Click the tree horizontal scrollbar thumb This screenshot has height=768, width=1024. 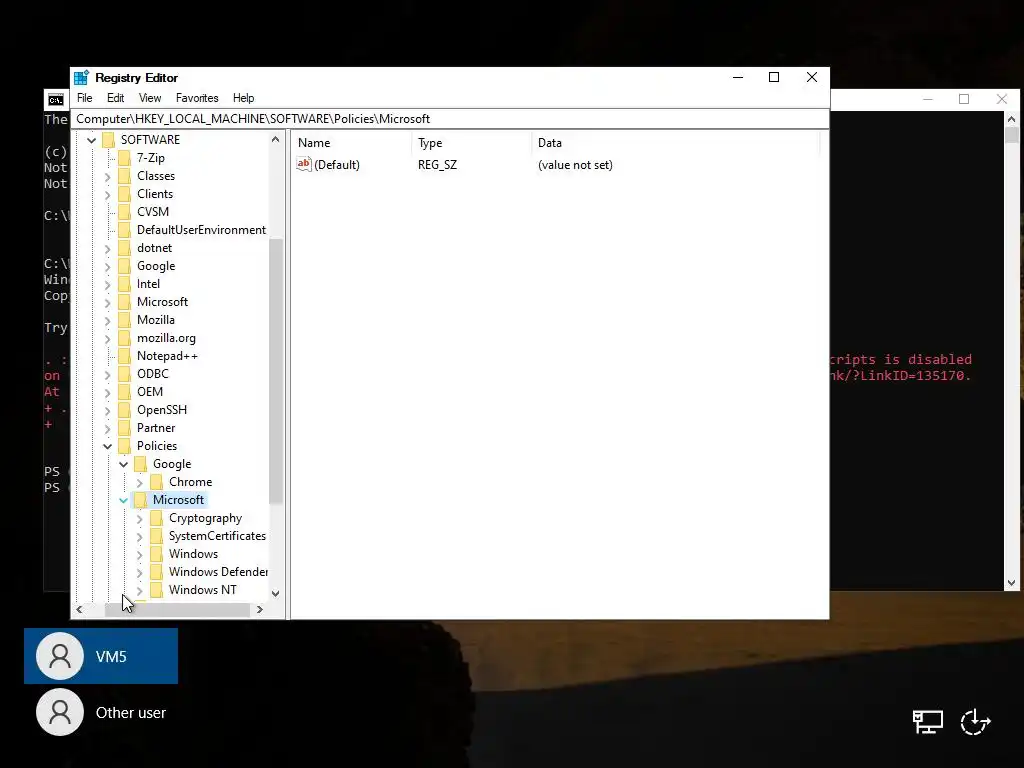(177, 609)
